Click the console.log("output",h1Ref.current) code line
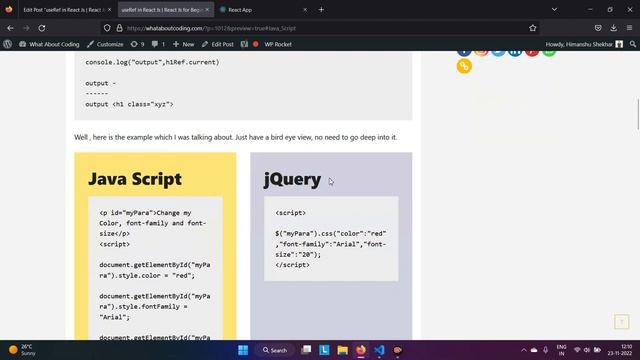Viewport: 640px width, 360px height. click(152, 62)
